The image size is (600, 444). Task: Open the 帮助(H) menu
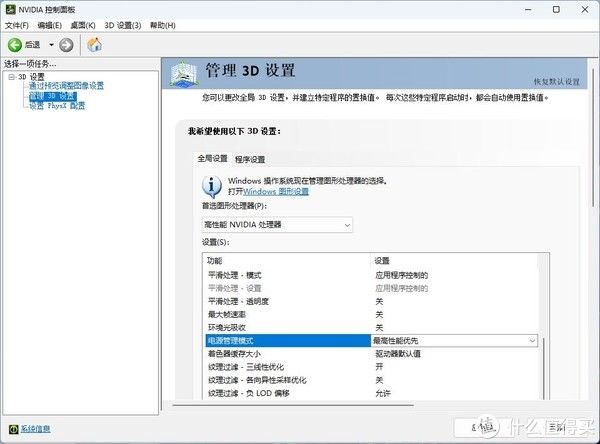click(x=163, y=25)
